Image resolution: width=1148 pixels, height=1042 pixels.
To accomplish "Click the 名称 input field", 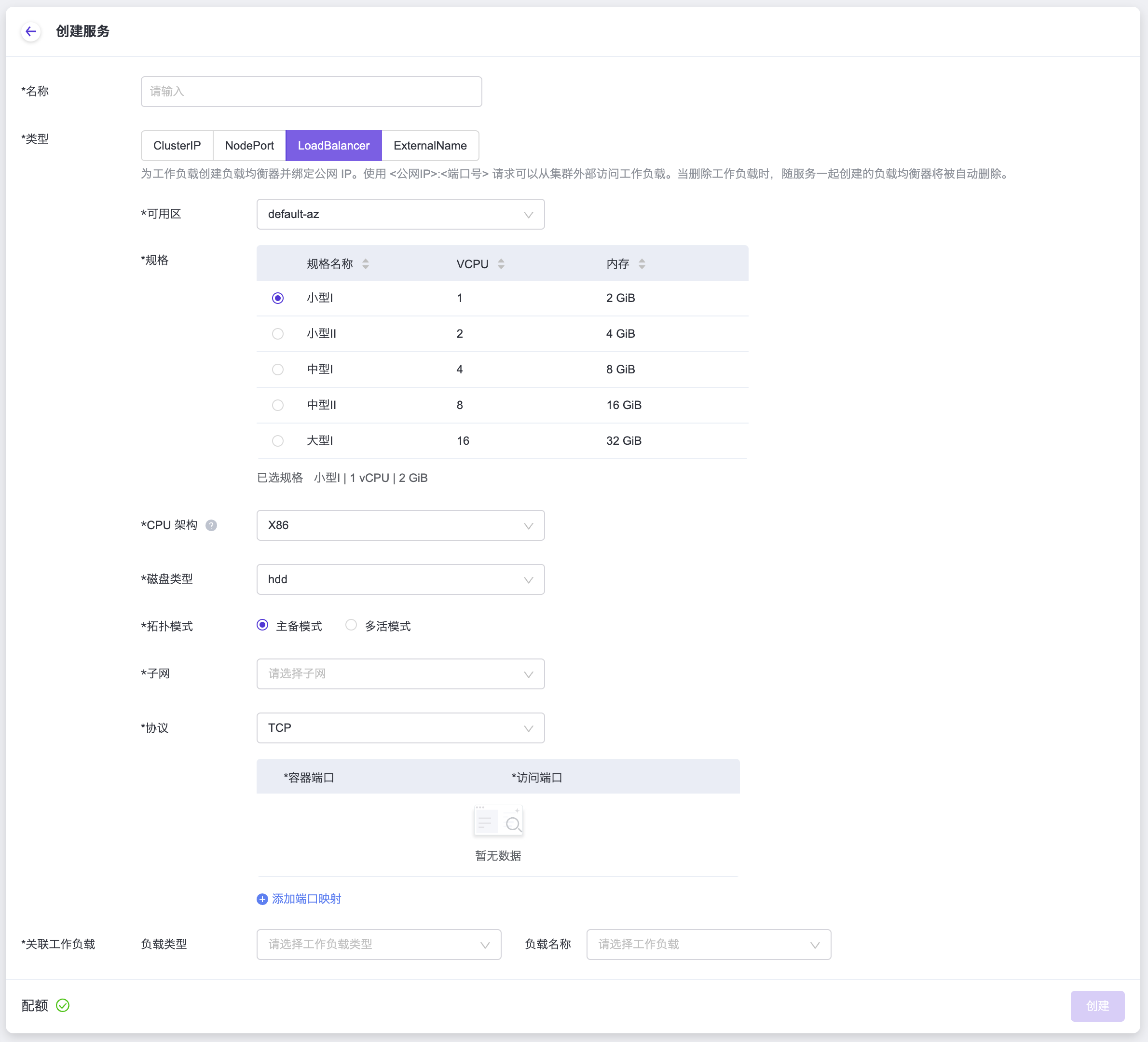I will [311, 92].
